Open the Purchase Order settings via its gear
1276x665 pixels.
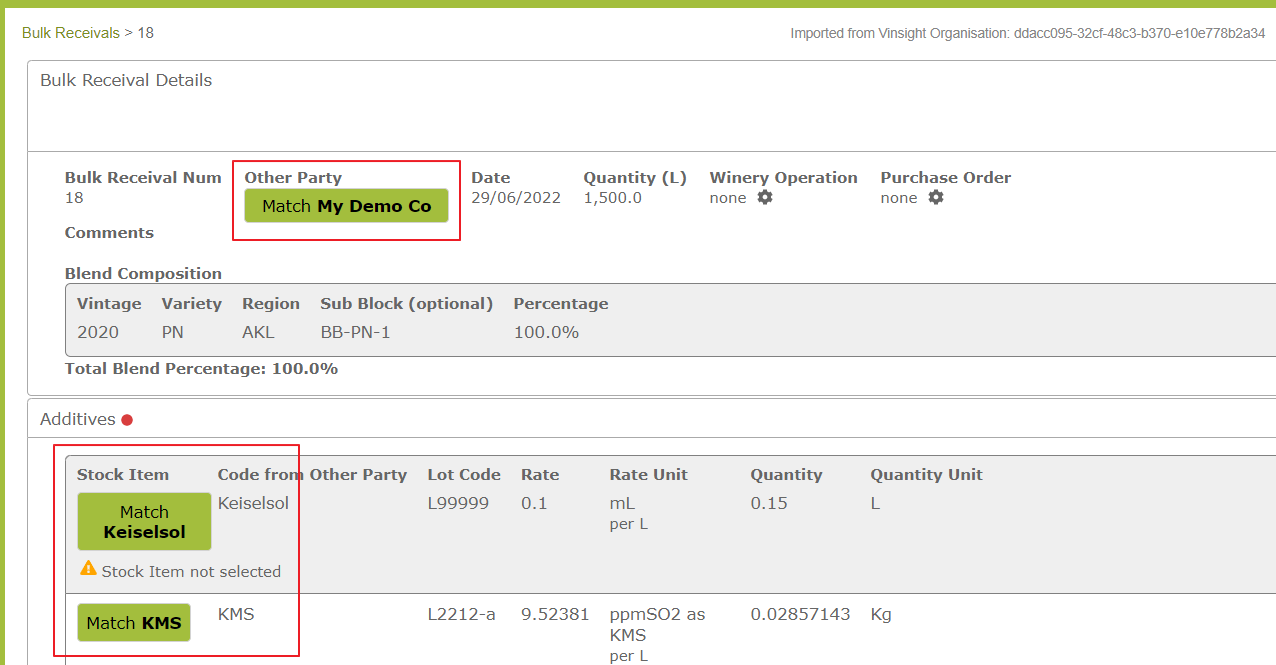(x=936, y=198)
